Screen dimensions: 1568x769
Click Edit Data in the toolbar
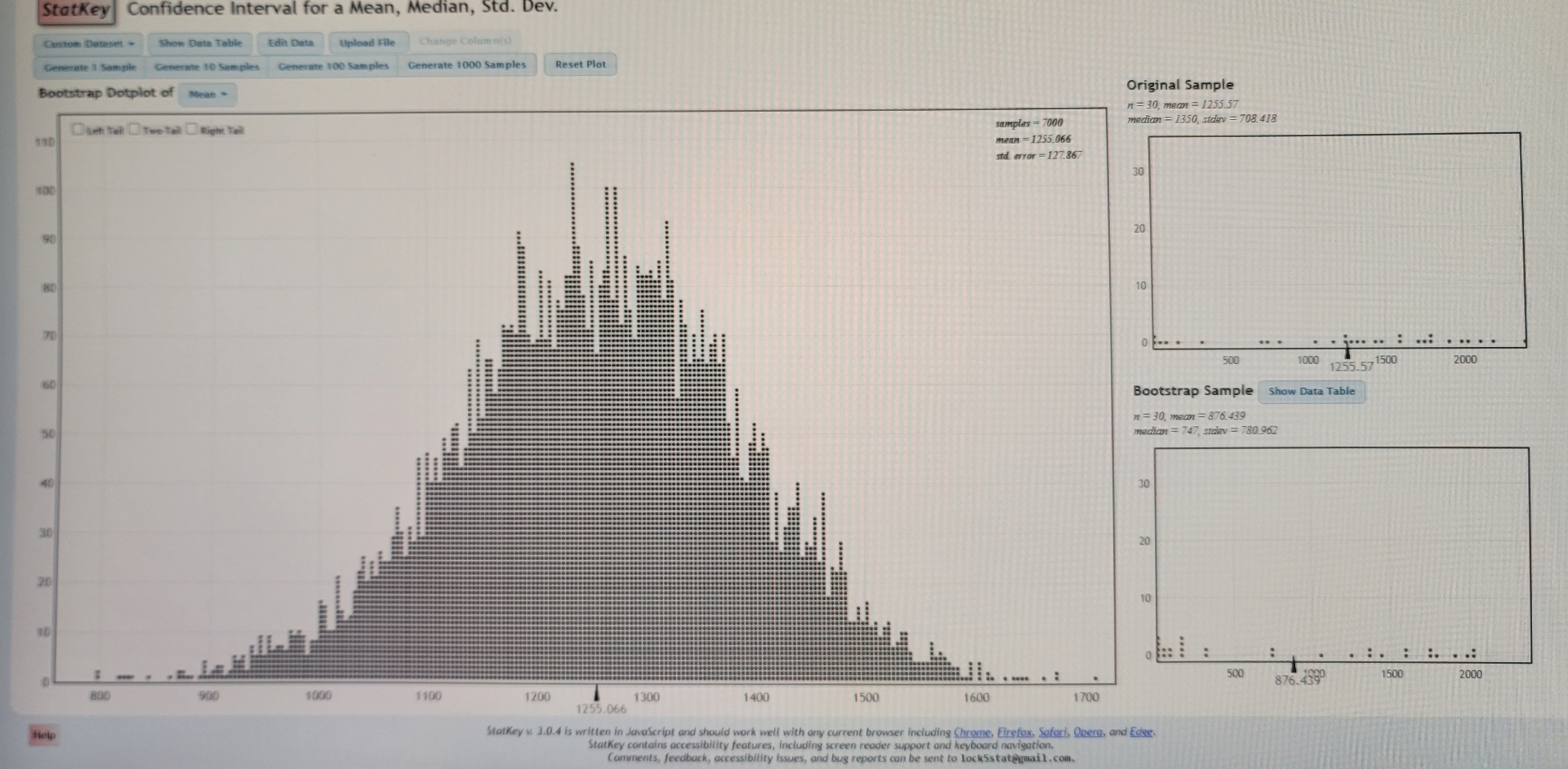[290, 43]
